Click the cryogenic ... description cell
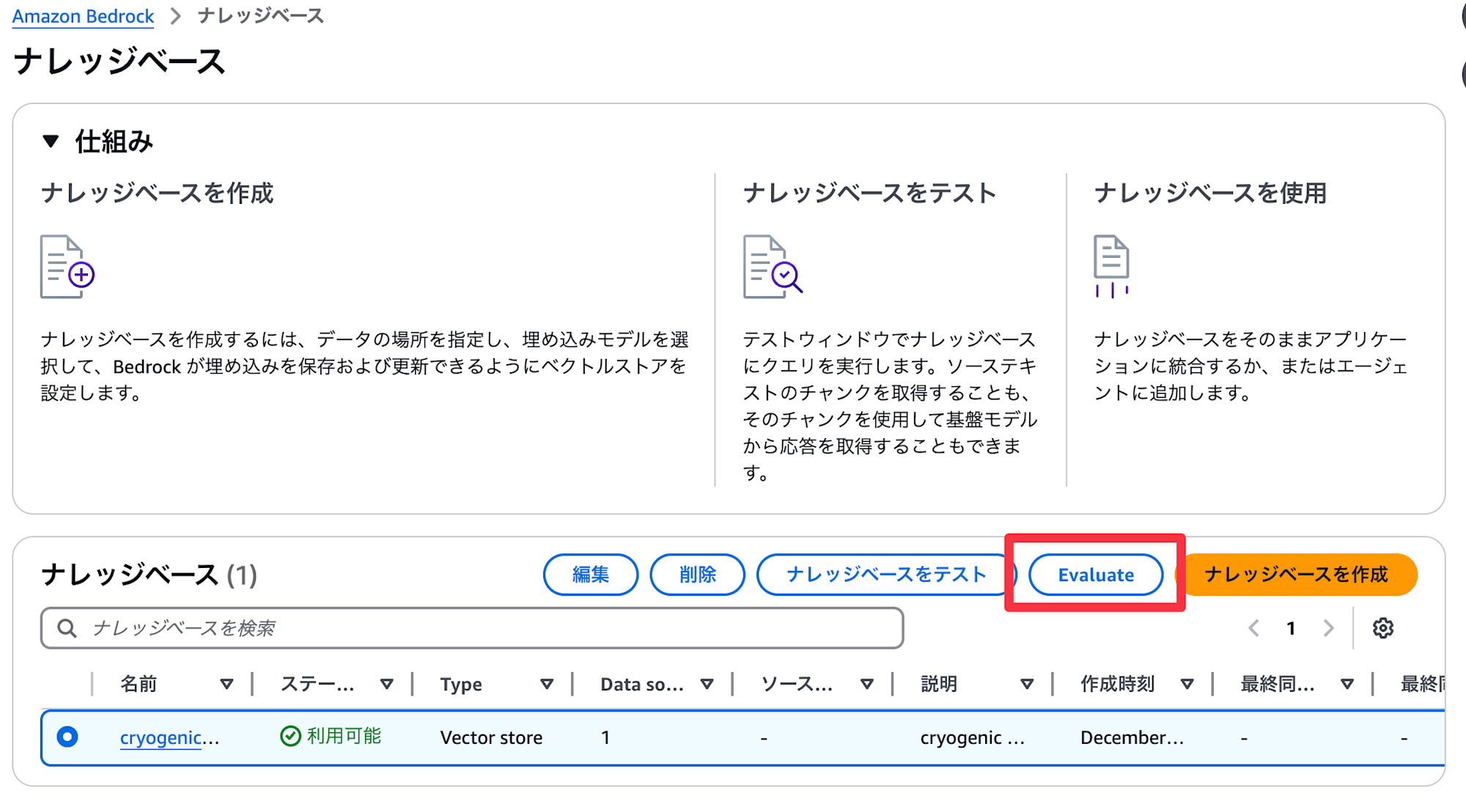1466x812 pixels. (x=973, y=737)
